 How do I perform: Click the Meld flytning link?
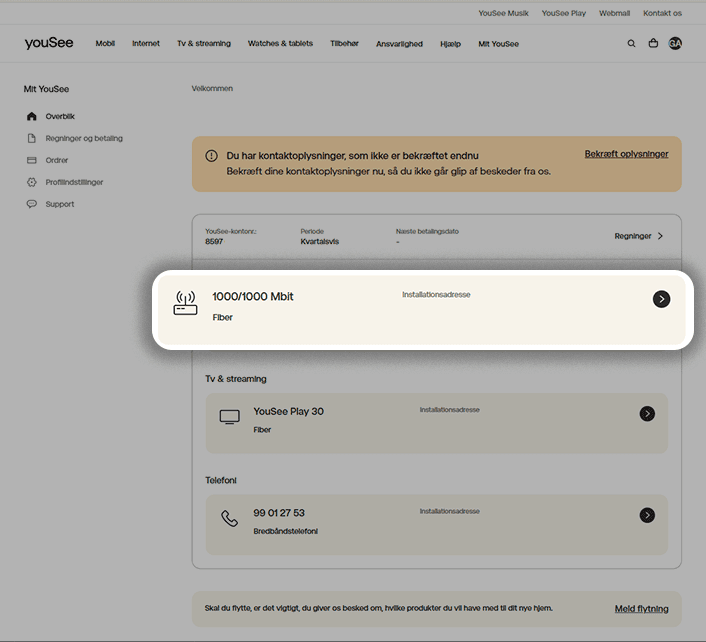(641, 609)
